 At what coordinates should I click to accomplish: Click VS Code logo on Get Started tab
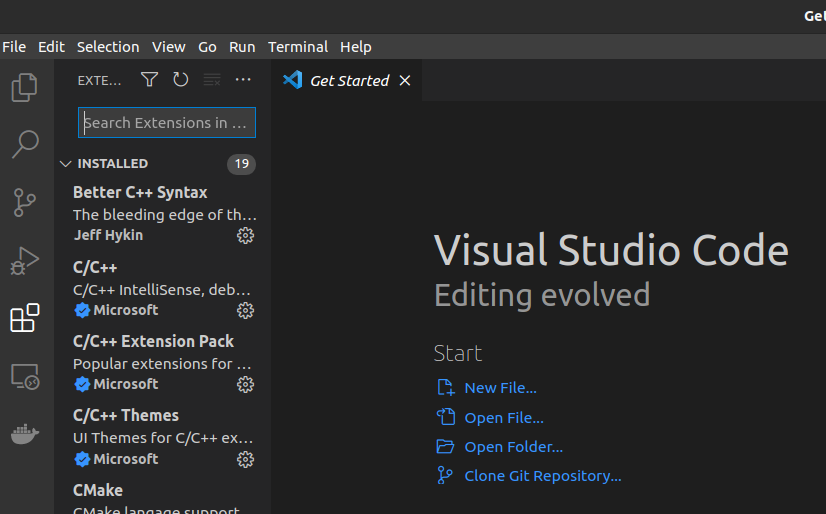[x=293, y=80]
